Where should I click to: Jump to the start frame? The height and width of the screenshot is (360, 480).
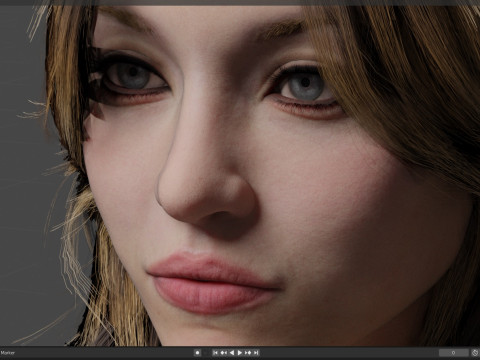click(215, 353)
